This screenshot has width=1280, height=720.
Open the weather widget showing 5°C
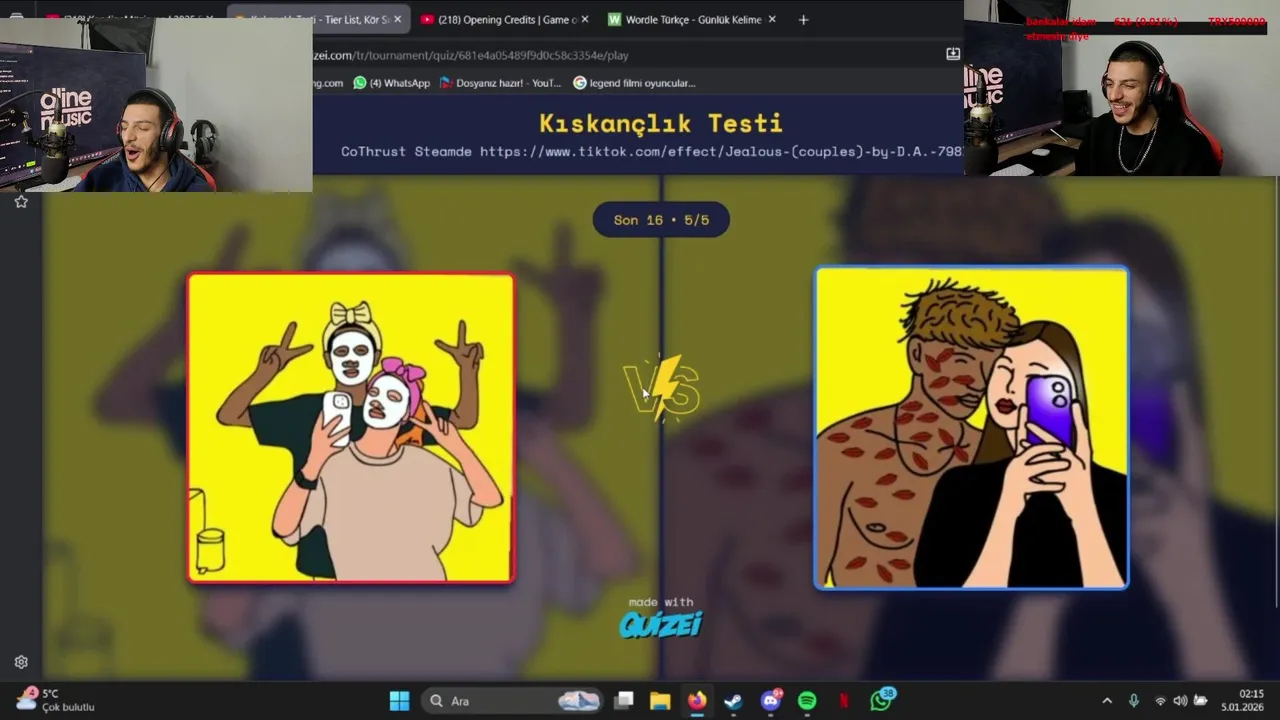(x=56, y=700)
